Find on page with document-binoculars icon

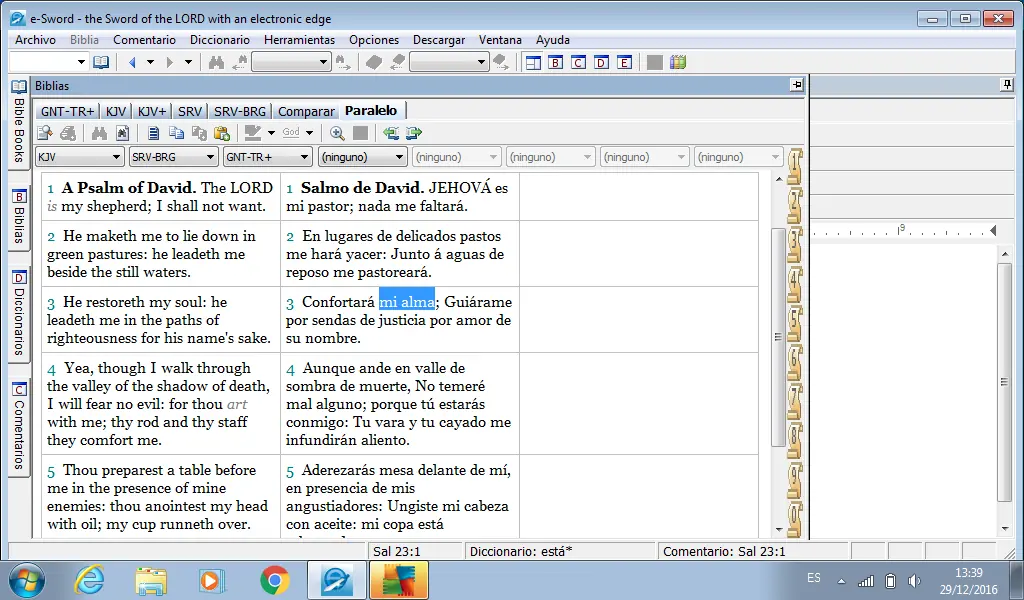[x=122, y=133]
